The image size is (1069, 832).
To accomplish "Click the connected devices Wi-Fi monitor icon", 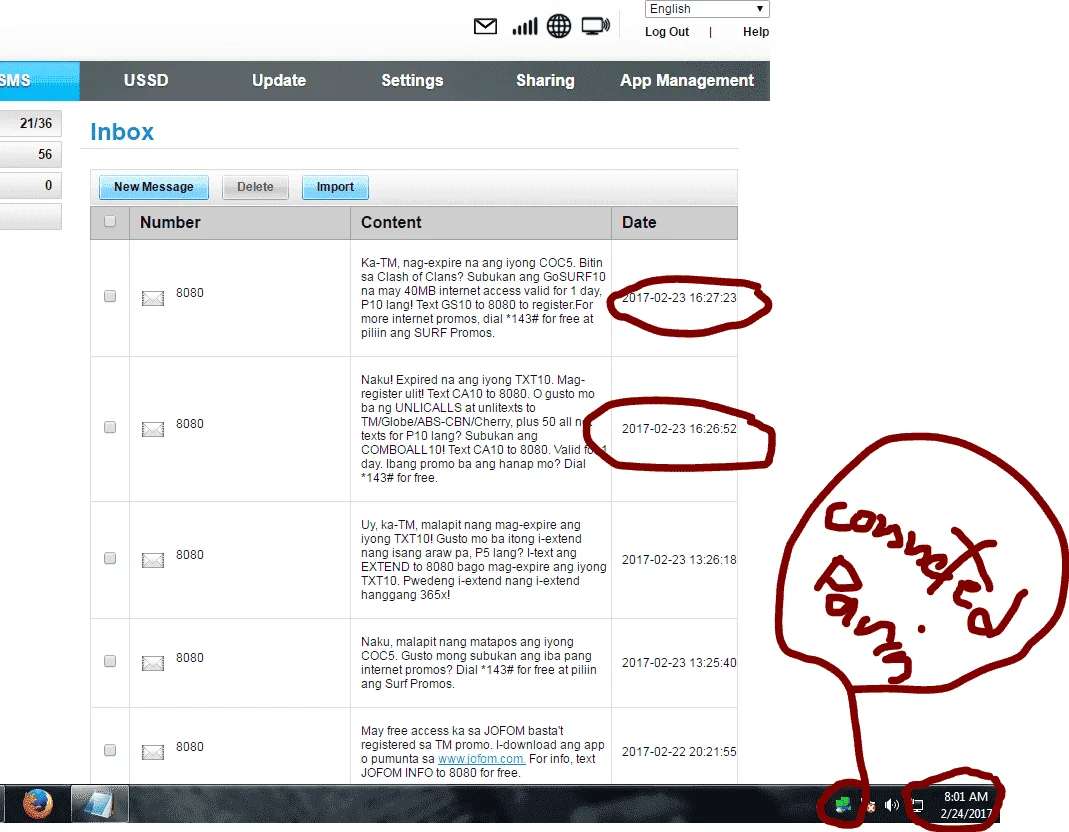I will 595,27.
